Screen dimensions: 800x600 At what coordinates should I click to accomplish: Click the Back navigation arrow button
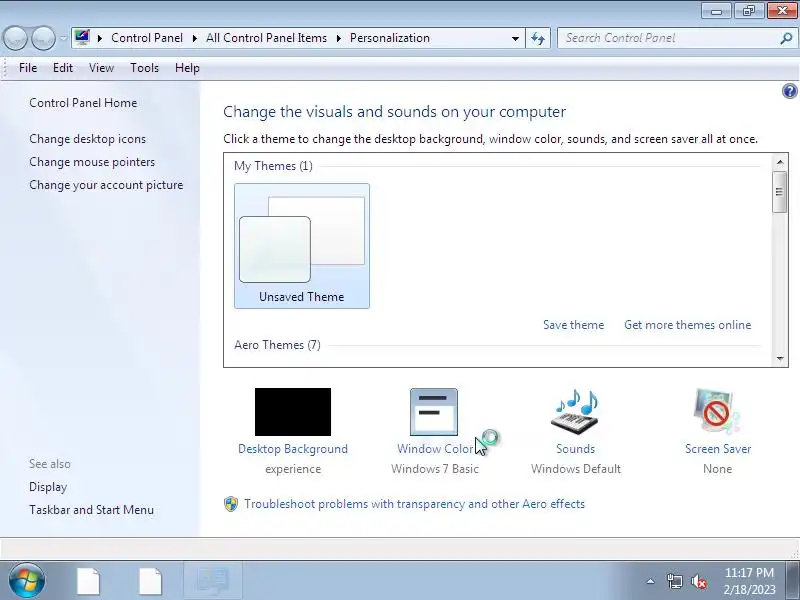point(15,38)
